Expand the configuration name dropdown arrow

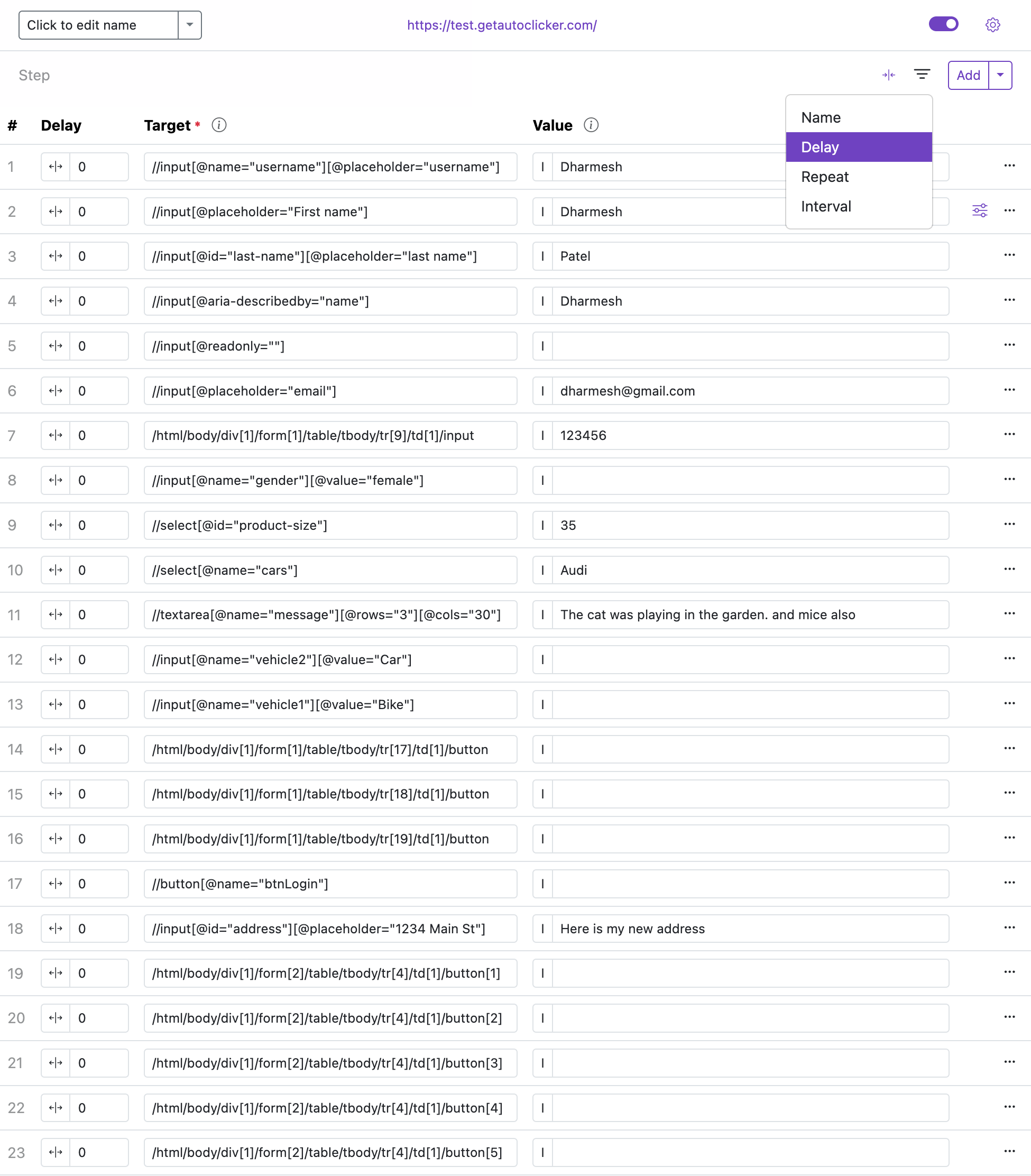tap(189, 25)
